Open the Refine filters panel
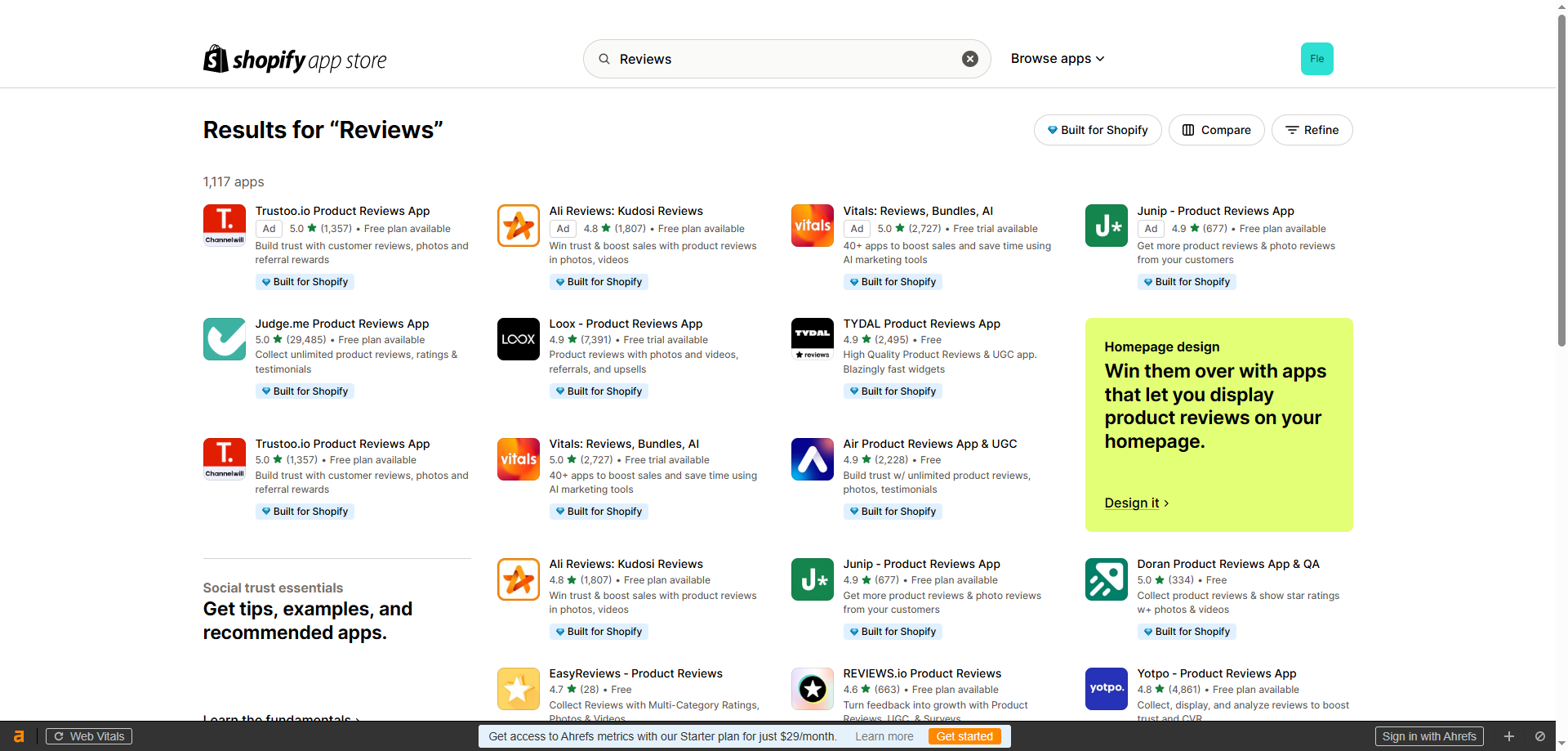 (1312, 130)
